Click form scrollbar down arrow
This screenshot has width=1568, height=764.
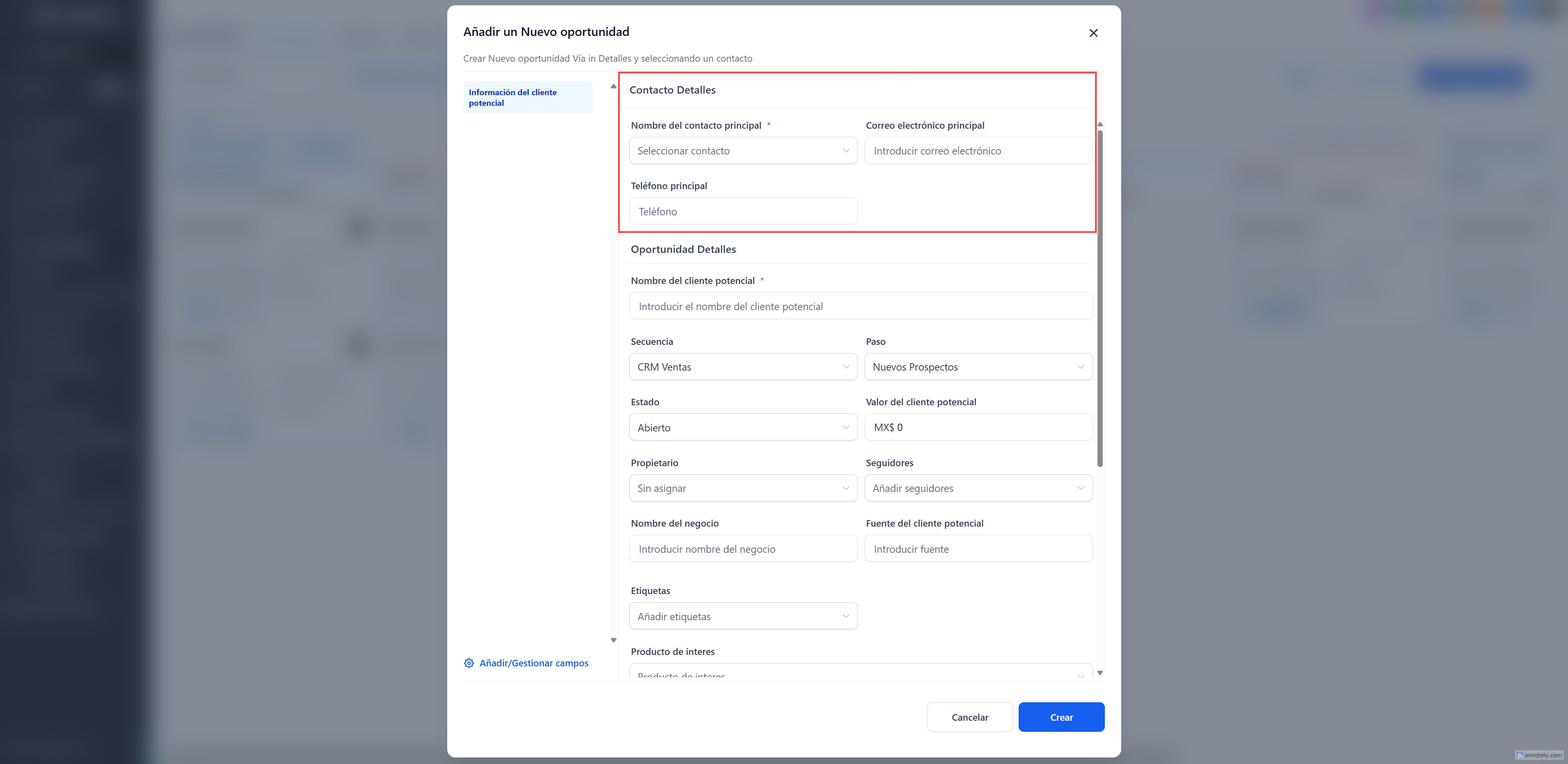pyautogui.click(x=1100, y=672)
